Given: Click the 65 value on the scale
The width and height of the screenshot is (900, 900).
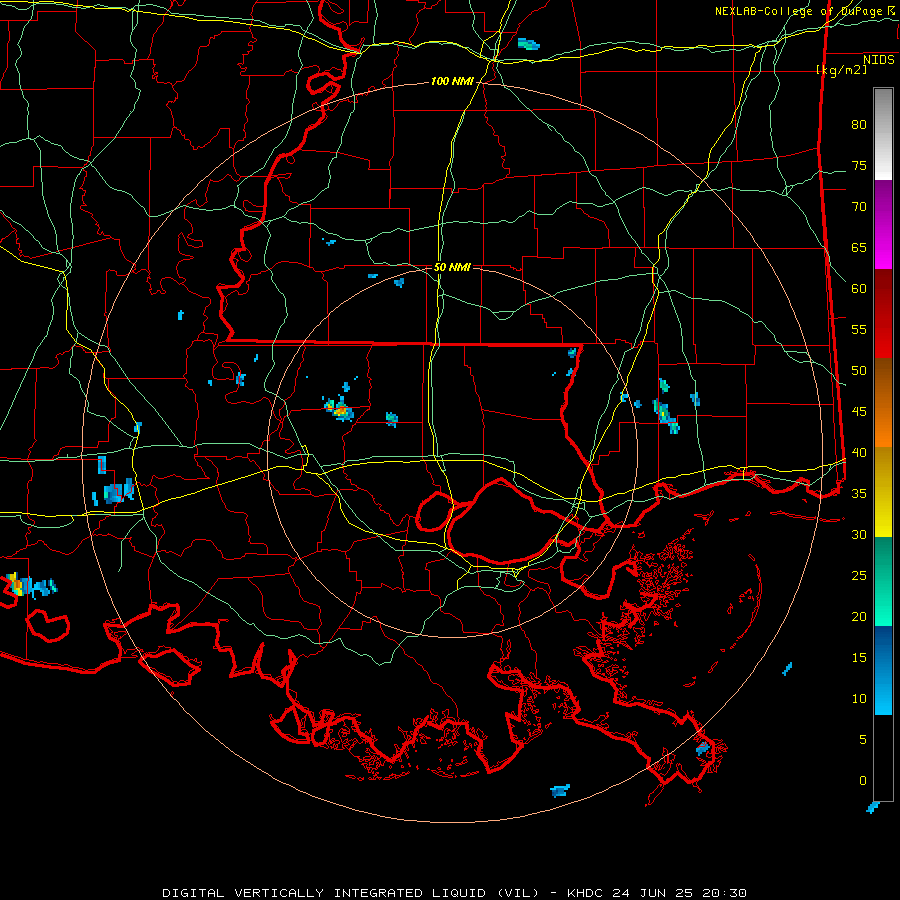Looking at the screenshot, I should click(859, 248).
